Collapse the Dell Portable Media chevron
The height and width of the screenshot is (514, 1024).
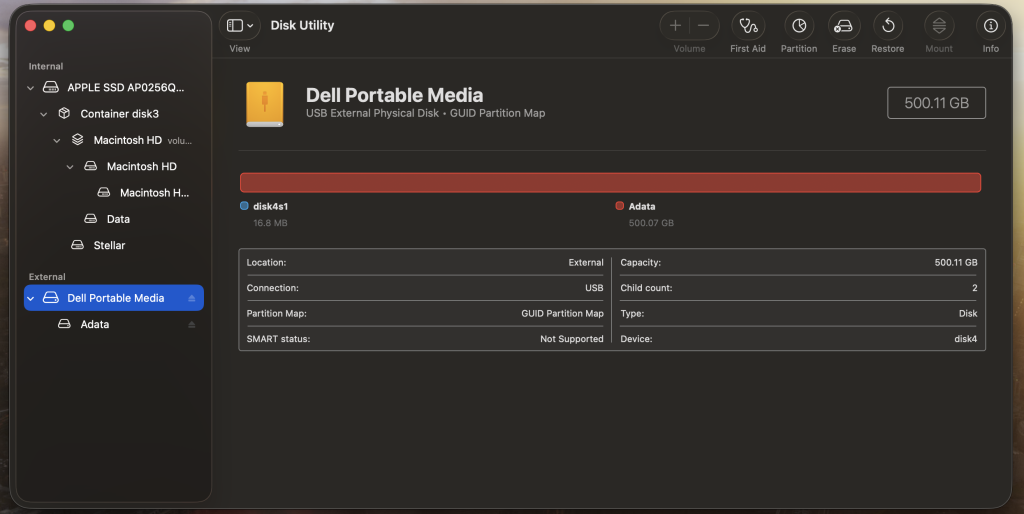(x=30, y=298)
